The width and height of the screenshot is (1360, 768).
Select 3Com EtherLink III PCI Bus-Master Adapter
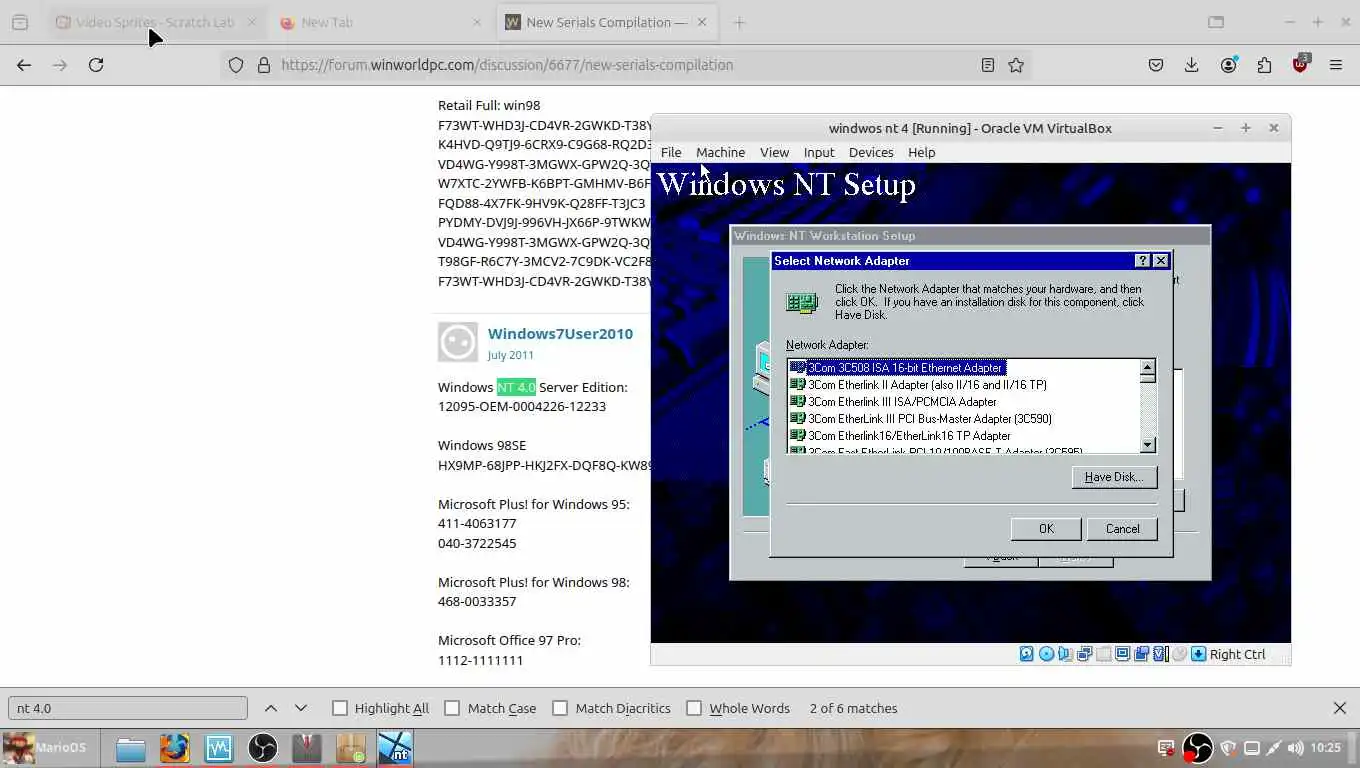click(930, 419)
